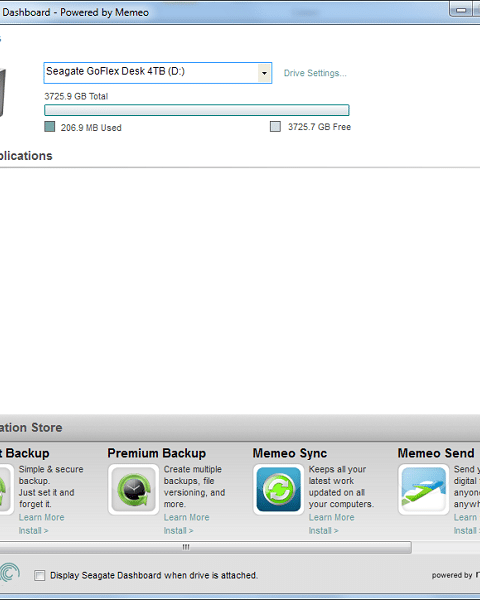Open the Premium Backup clock icon
The height and width of the screenshot is (600, 480).
[x=133, y=489]
